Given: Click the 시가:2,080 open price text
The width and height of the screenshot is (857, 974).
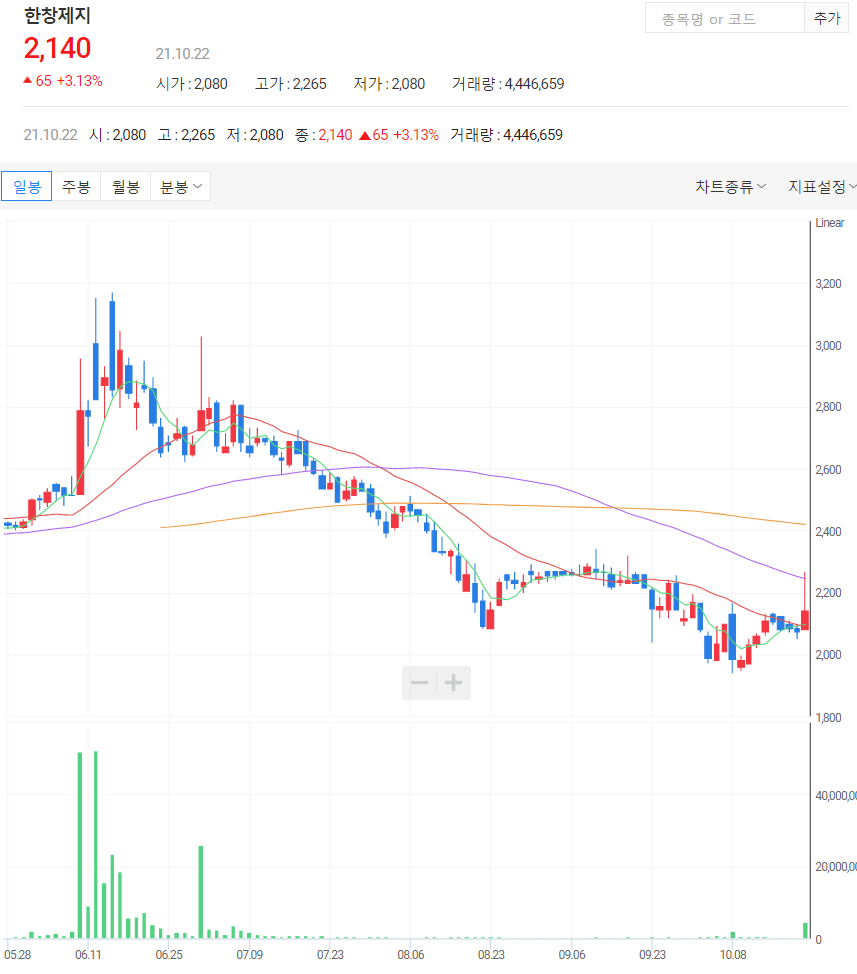Looking at the screenshot, I should pyautogui.click(x=192, y=84).
